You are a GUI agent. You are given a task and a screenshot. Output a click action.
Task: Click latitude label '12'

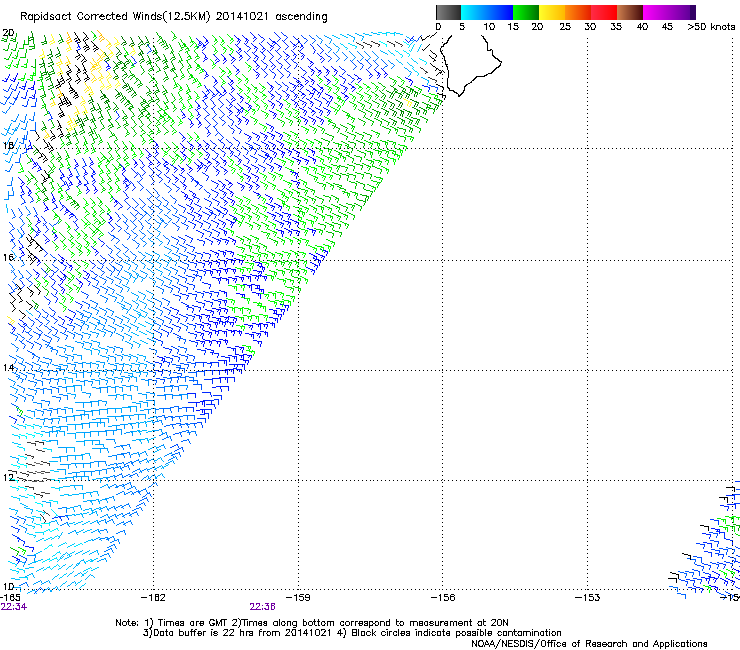point(8,477)
